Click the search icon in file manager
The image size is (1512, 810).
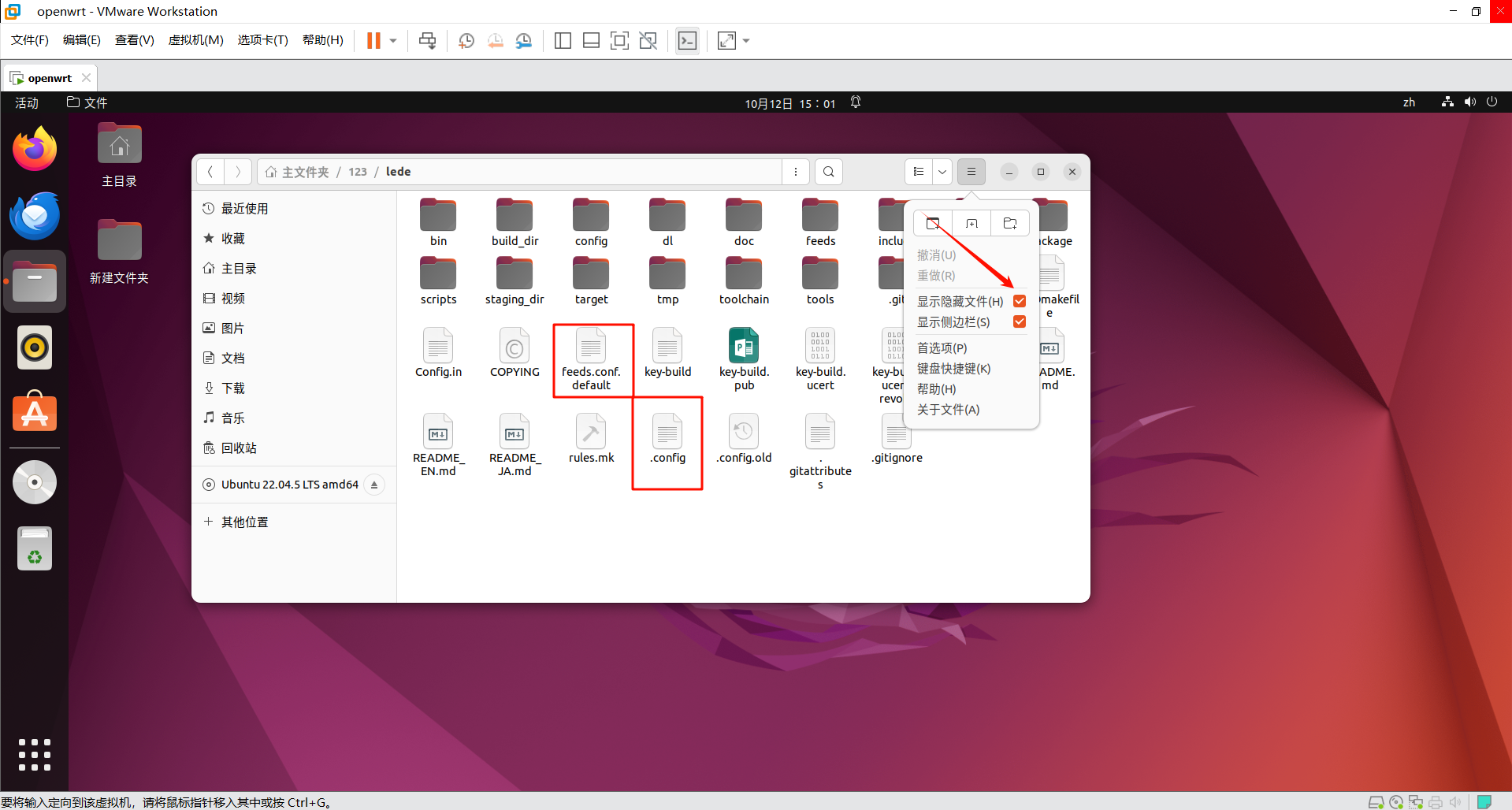click(828, 172)
